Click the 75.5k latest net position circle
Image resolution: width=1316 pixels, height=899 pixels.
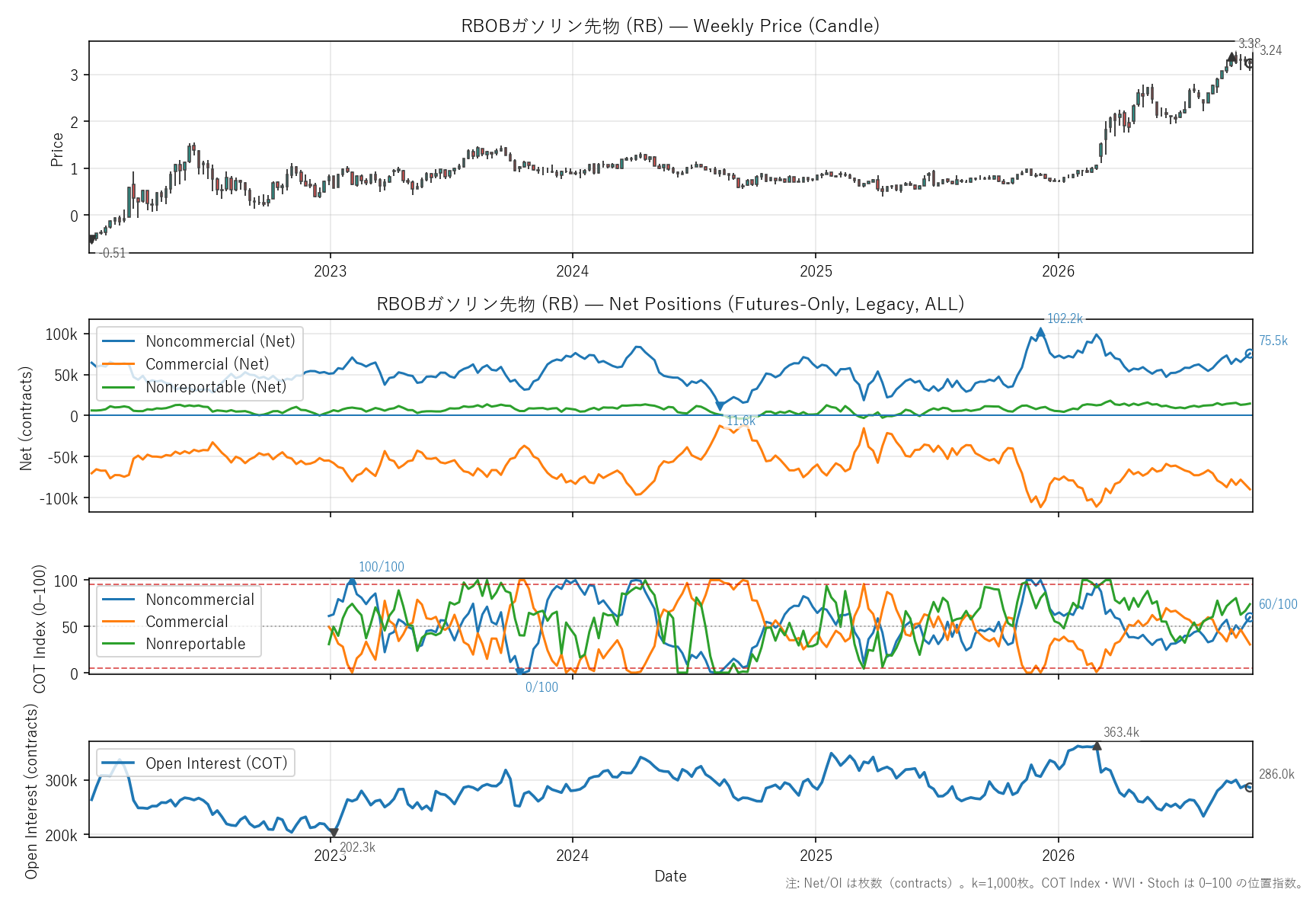(1250, 354)
